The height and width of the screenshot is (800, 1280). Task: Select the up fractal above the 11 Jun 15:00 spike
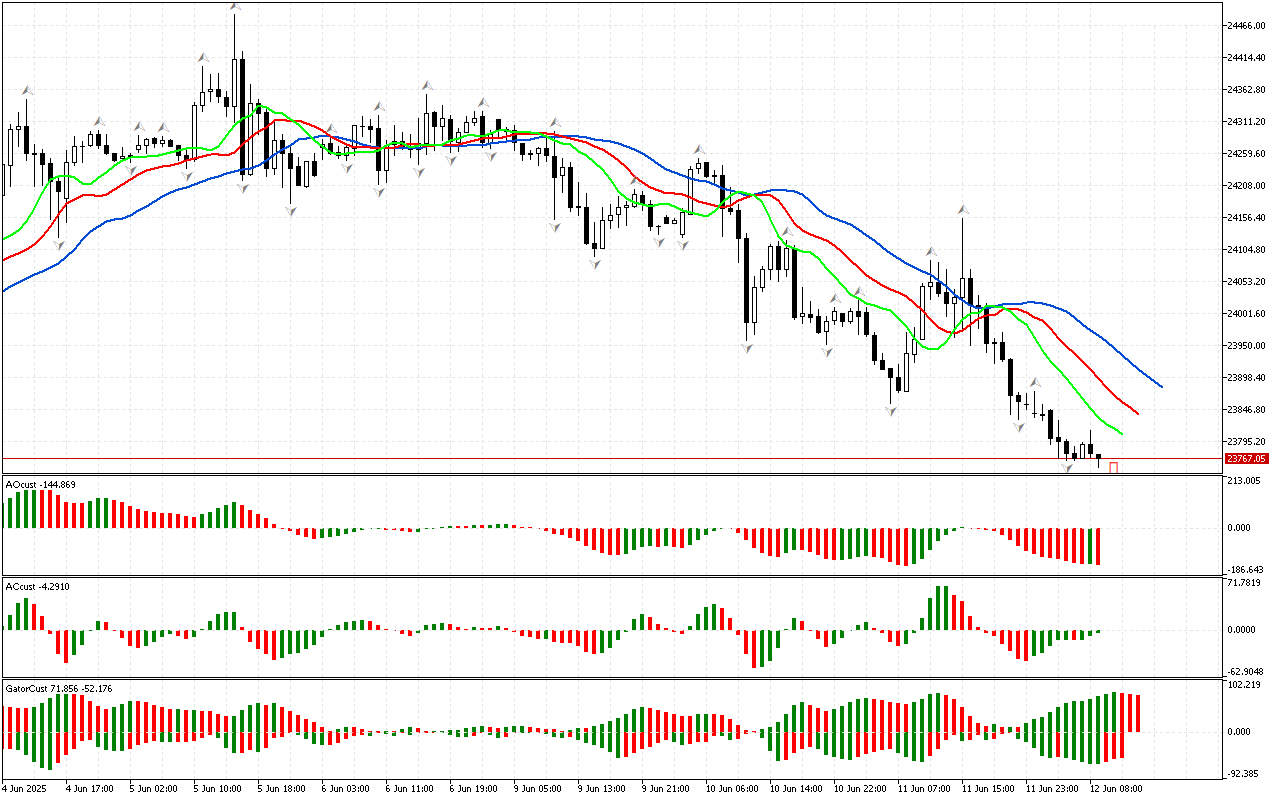tap(963, 210)
